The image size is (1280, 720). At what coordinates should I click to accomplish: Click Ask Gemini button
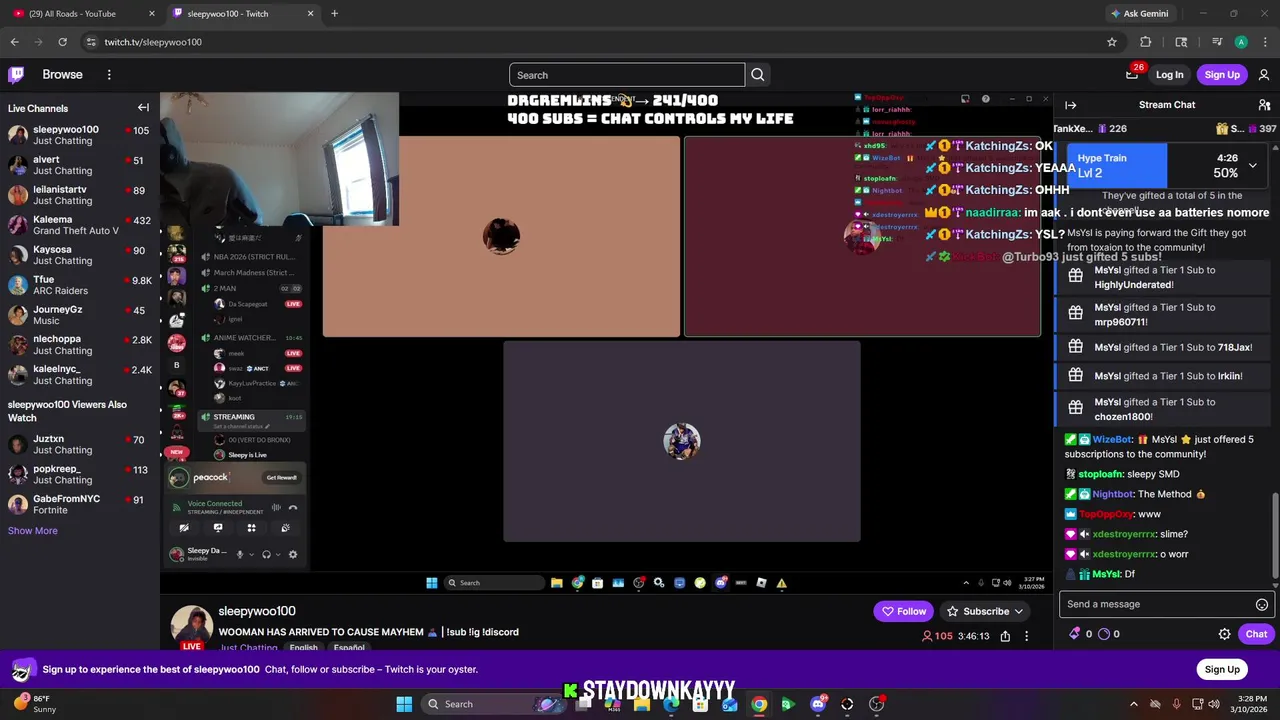1139,14
